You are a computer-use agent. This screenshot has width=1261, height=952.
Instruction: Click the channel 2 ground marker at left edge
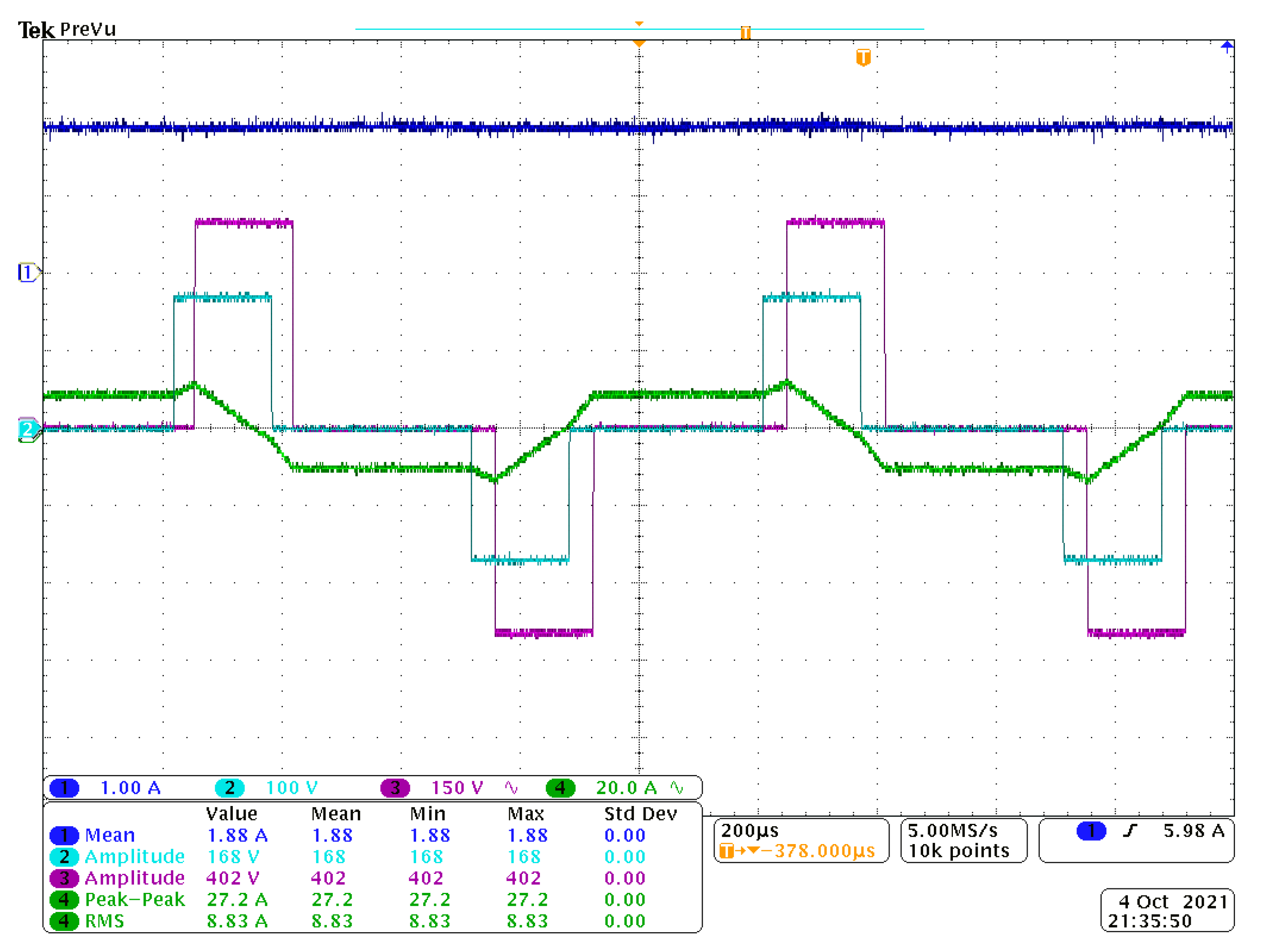pyautogui.click(x=27, y=429)
